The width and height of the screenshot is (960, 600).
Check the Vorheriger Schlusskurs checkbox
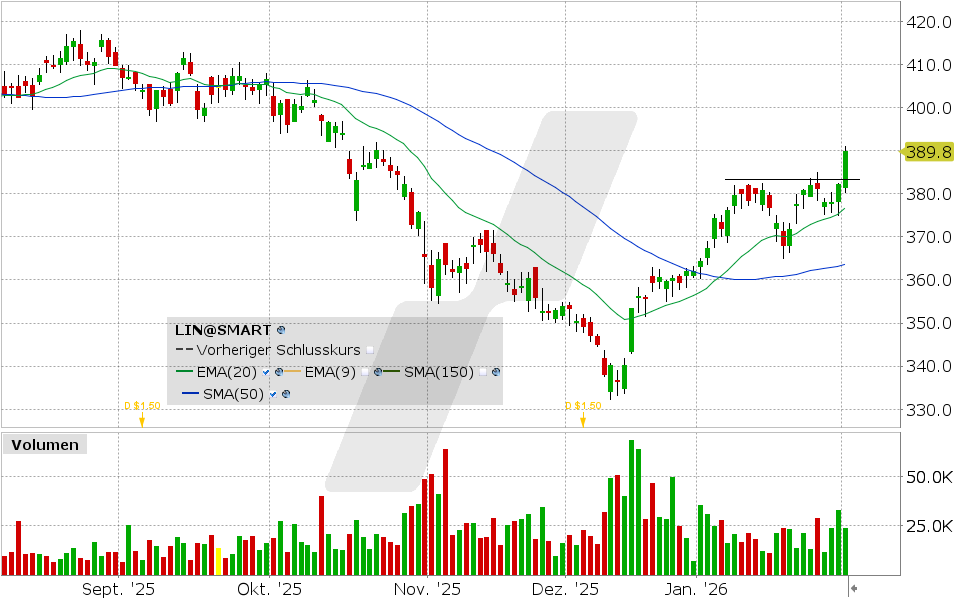pyautogui.click(x=369, y=349)
